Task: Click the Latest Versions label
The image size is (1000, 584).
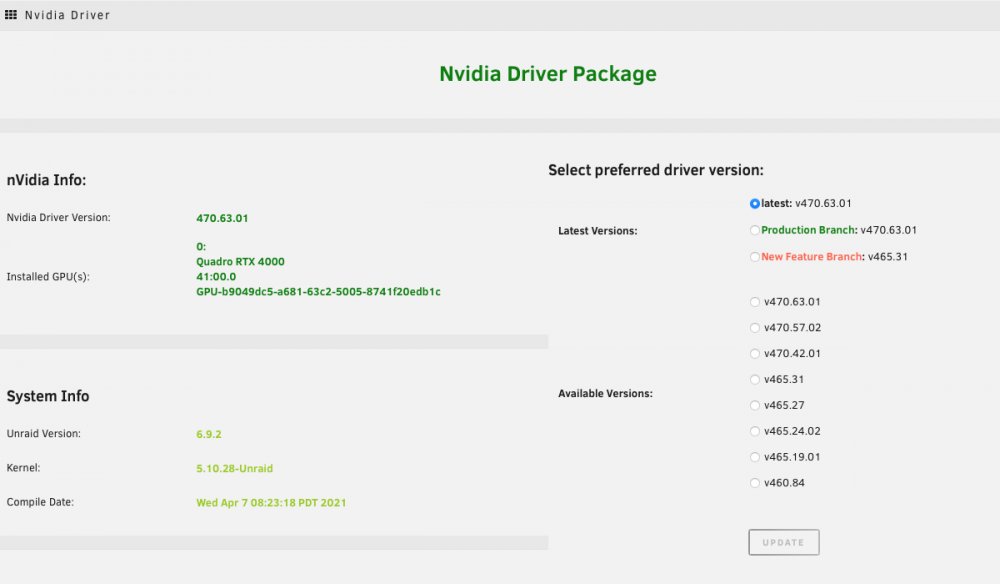Action: tap(598, 231)
